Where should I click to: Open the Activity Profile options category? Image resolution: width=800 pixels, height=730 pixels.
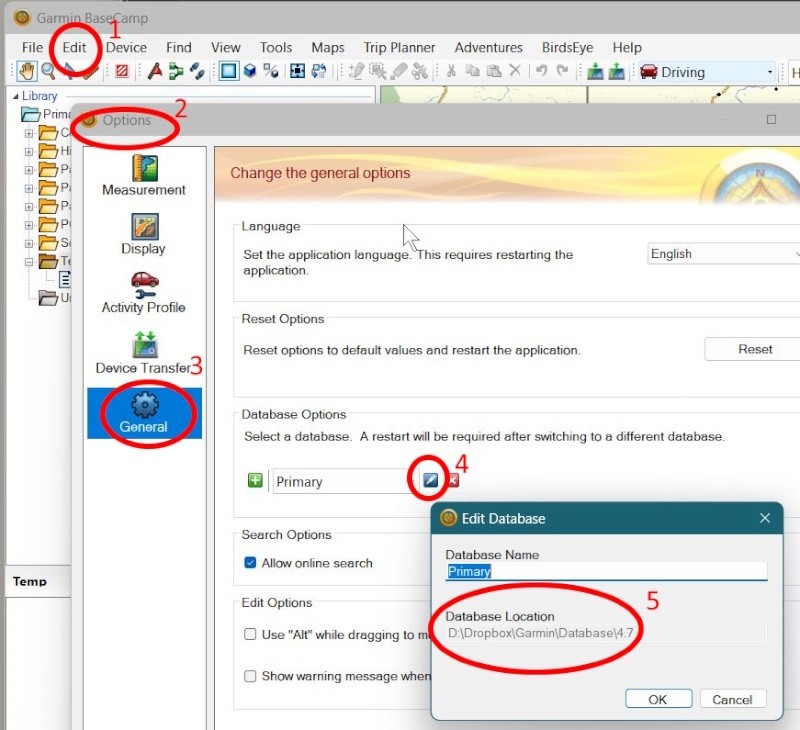click(x=144, y=293)
